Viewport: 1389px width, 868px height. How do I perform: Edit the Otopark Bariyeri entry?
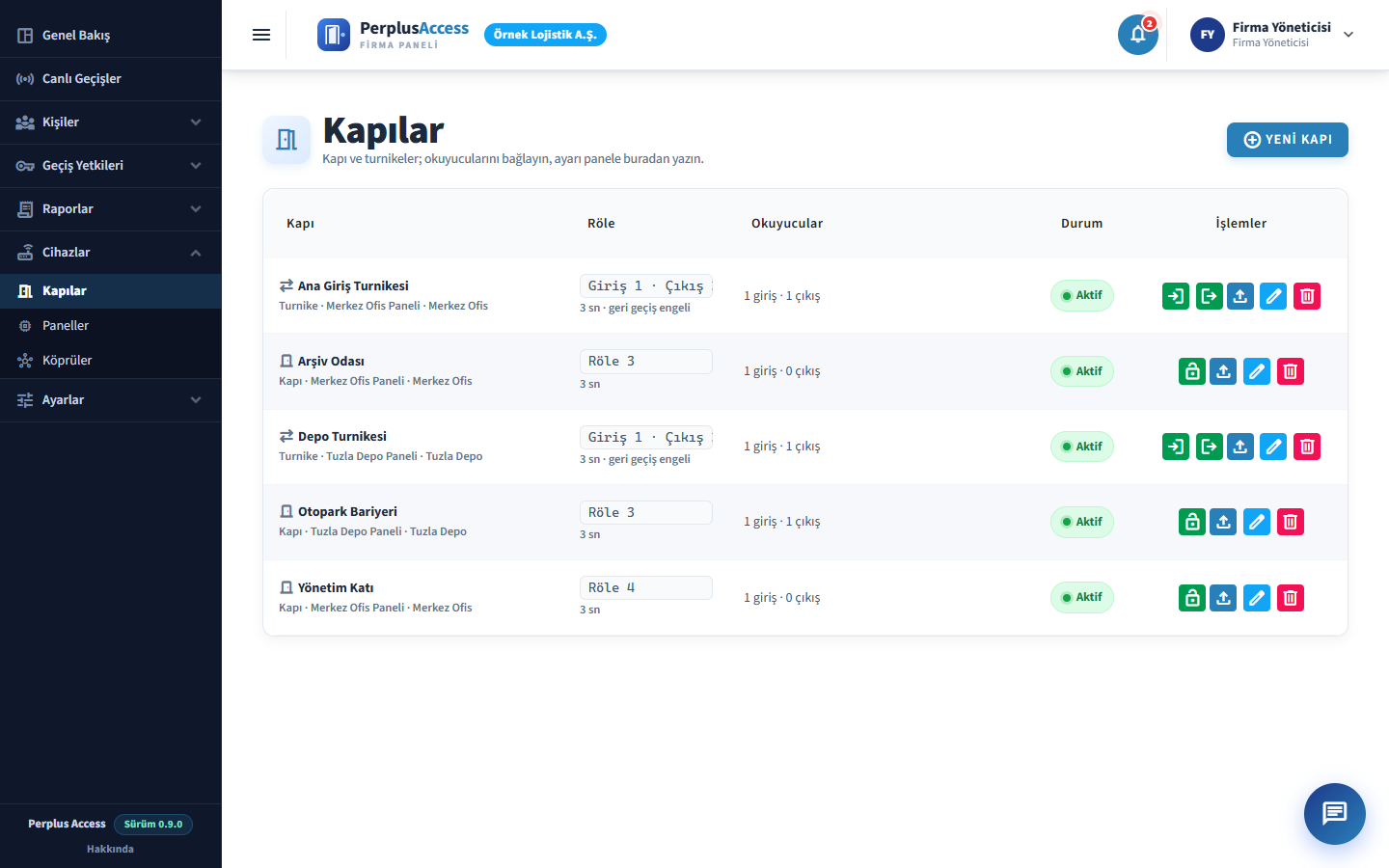(1257, 522)
